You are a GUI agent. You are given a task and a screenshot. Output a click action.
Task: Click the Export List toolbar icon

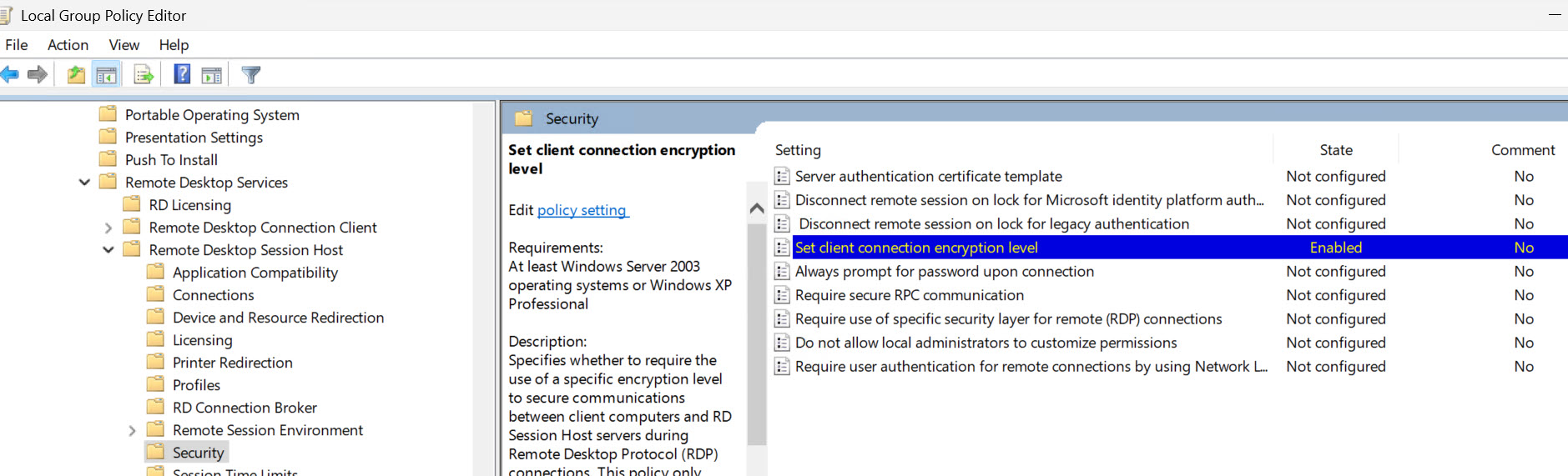[144, 75]
